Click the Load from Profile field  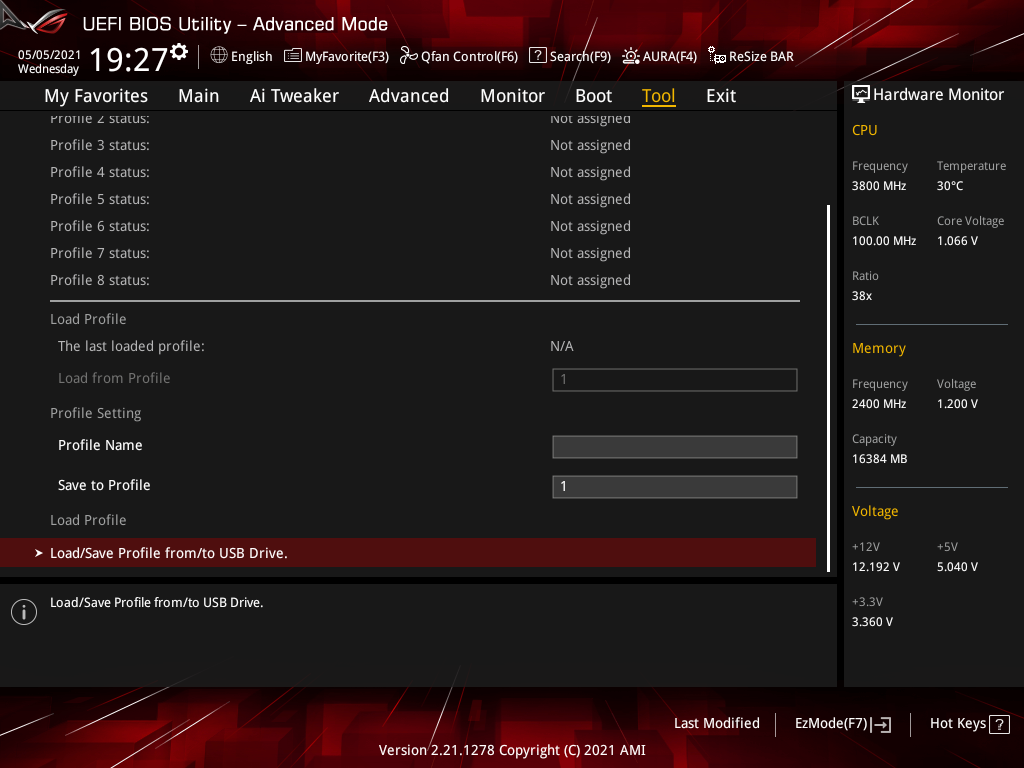[675, 379]
